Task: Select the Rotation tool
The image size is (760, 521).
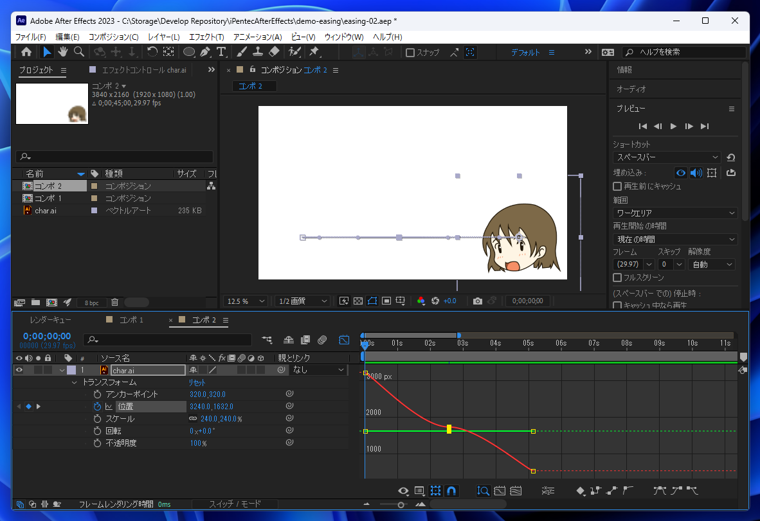Action: point(152,52)
